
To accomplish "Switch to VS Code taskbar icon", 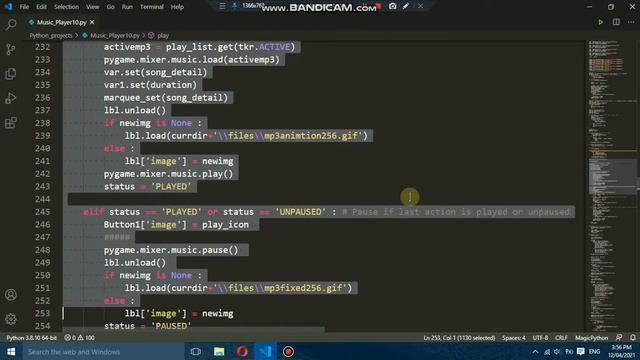I will click(x=265, y=351).
